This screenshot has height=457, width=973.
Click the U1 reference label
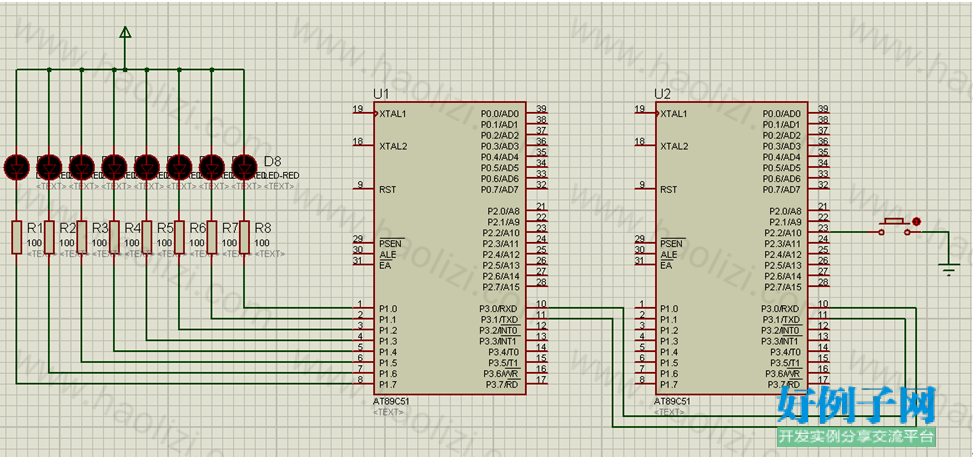pos(380,94)
